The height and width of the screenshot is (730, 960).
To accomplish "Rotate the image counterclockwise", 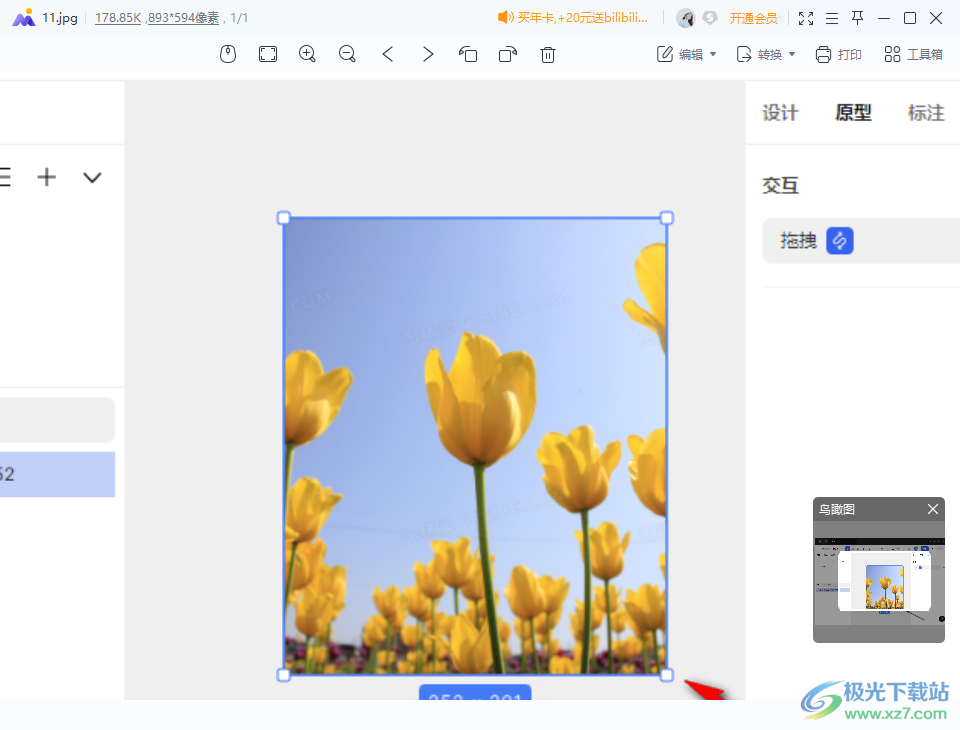I will pos(468,55).
